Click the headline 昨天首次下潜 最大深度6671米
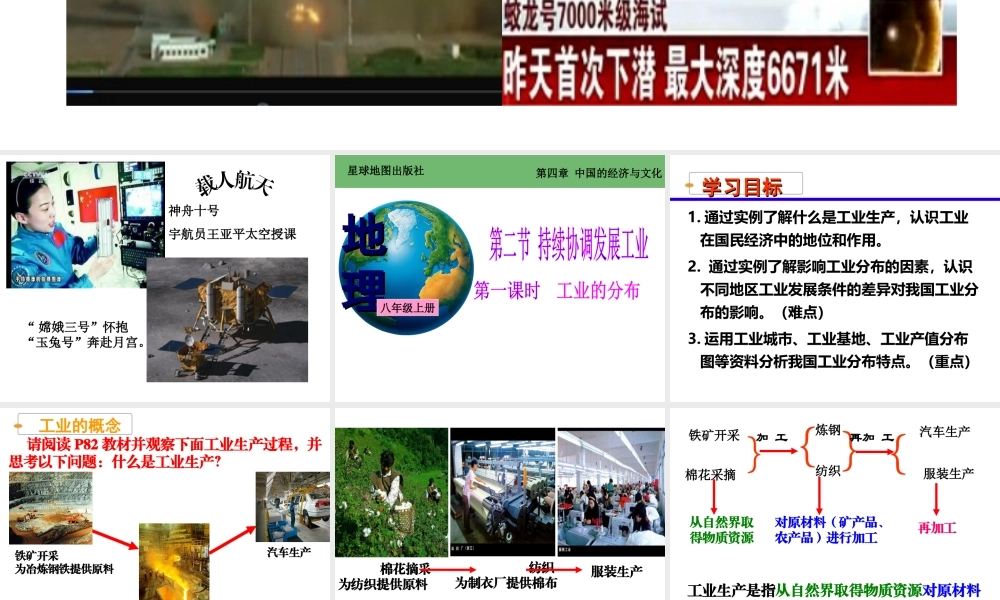The height and width of the screenshot is (600, 1000). 676,75
